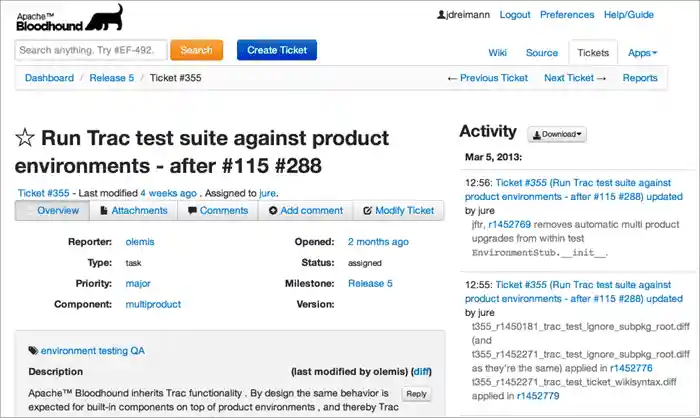The image size is (700, 418).
Task: Open the Reports link
Action: pos(640,78)
